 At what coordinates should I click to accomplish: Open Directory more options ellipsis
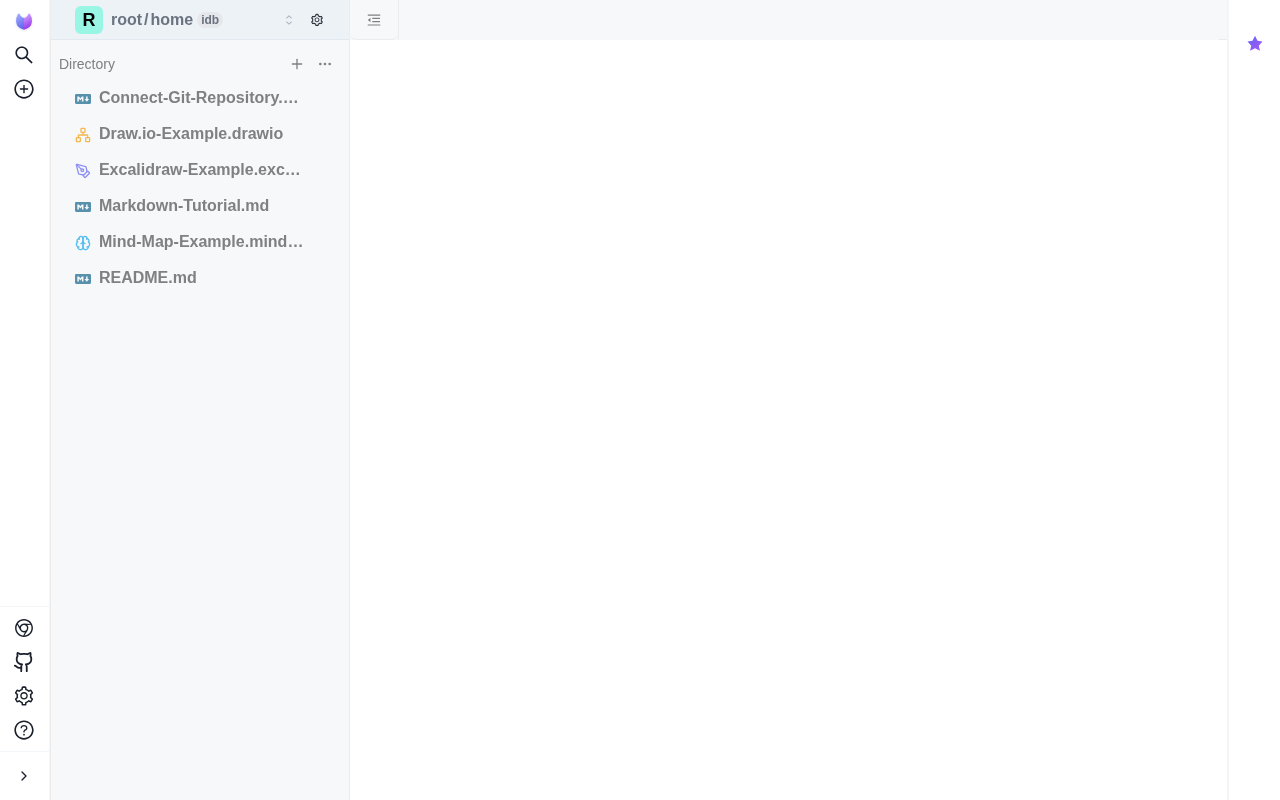click(325, 64)
